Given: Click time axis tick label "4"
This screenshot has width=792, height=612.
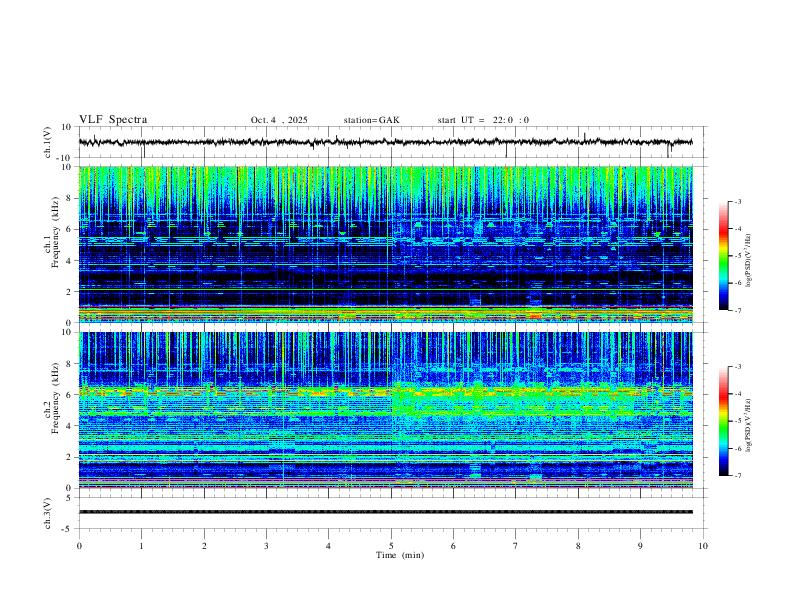Looking at the screenshot, I should [x=329, y=546].
